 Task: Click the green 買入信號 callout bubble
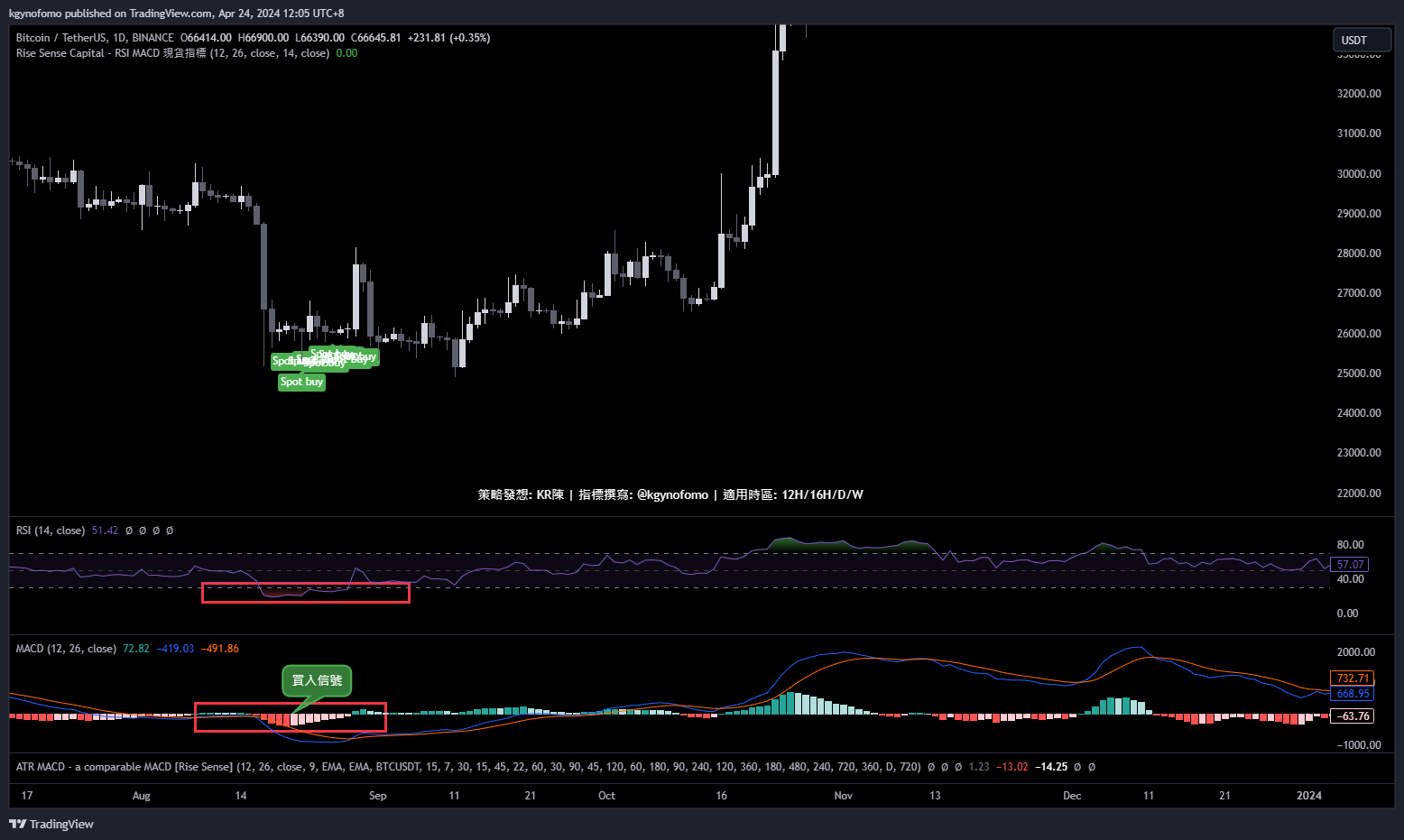(x=318, y=680)
